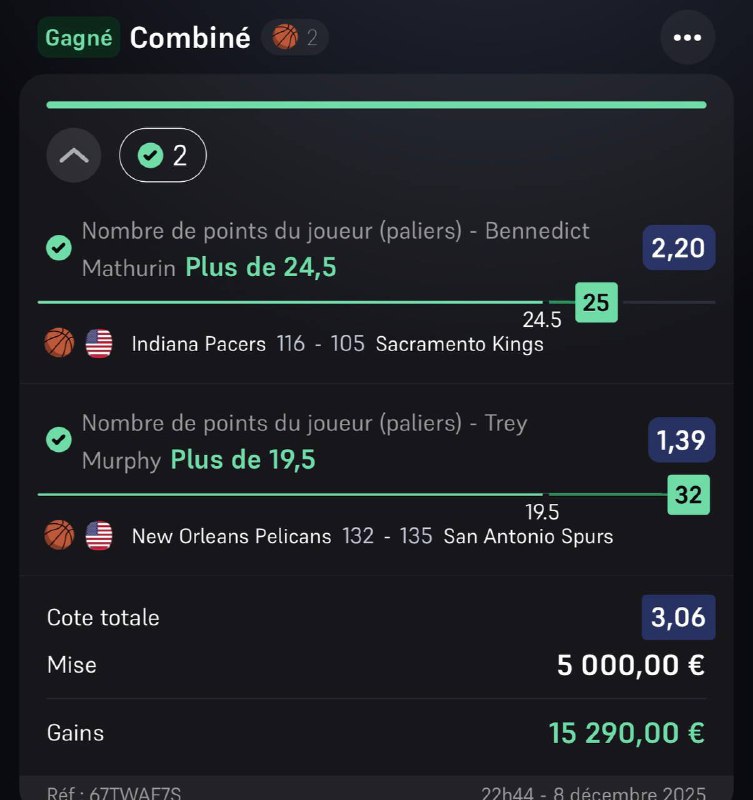This screenshot has width=753, height=800.
Task: Click the bet reference code at bottom
Action: 113,794
